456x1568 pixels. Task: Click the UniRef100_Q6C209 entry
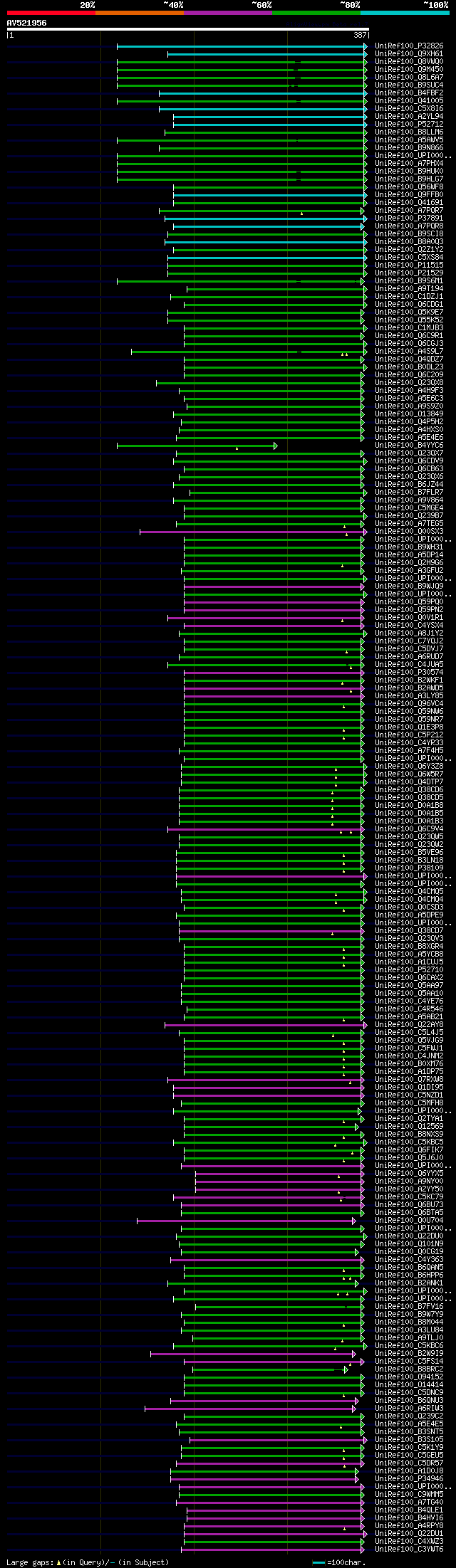point(409,375)
